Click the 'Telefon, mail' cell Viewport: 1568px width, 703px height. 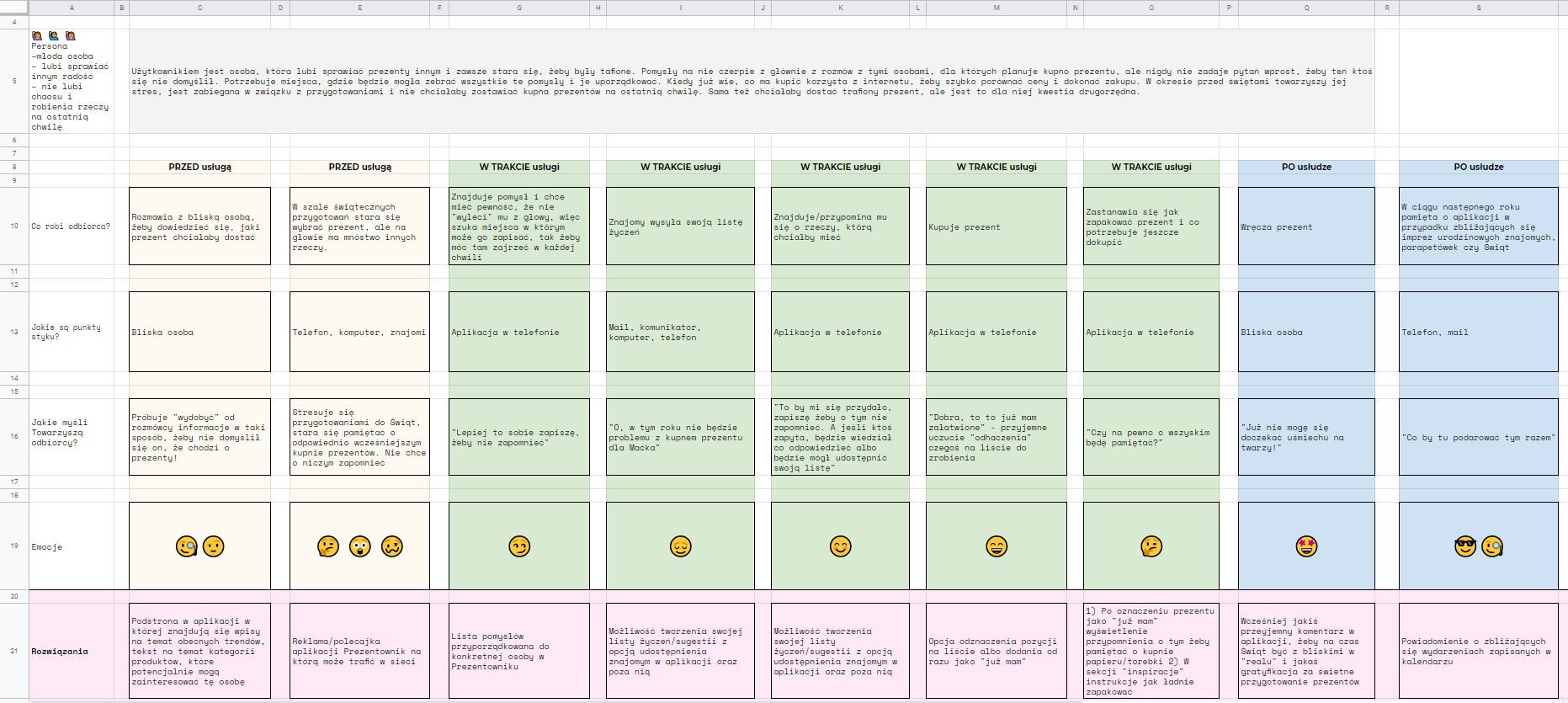click(x=1479, y=332)
